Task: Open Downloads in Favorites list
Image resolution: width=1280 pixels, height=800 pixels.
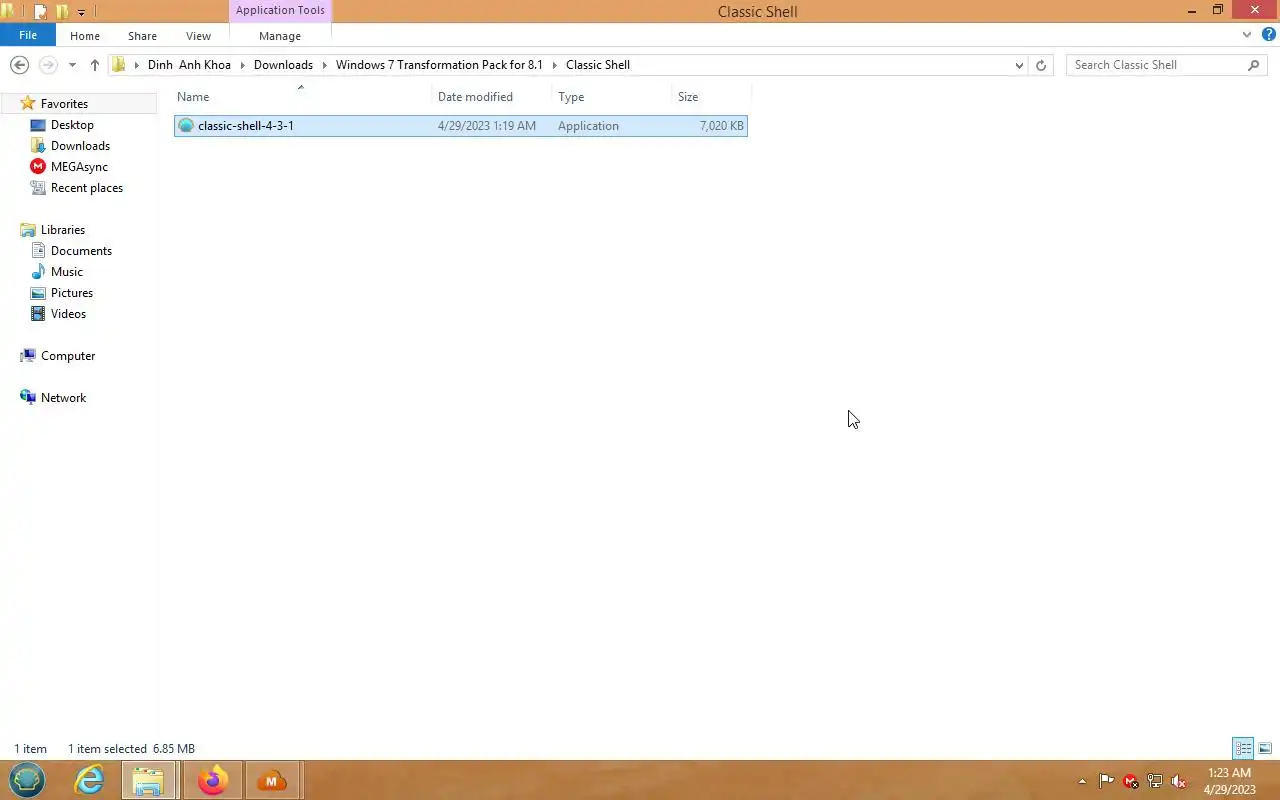Action: (80, 146)
